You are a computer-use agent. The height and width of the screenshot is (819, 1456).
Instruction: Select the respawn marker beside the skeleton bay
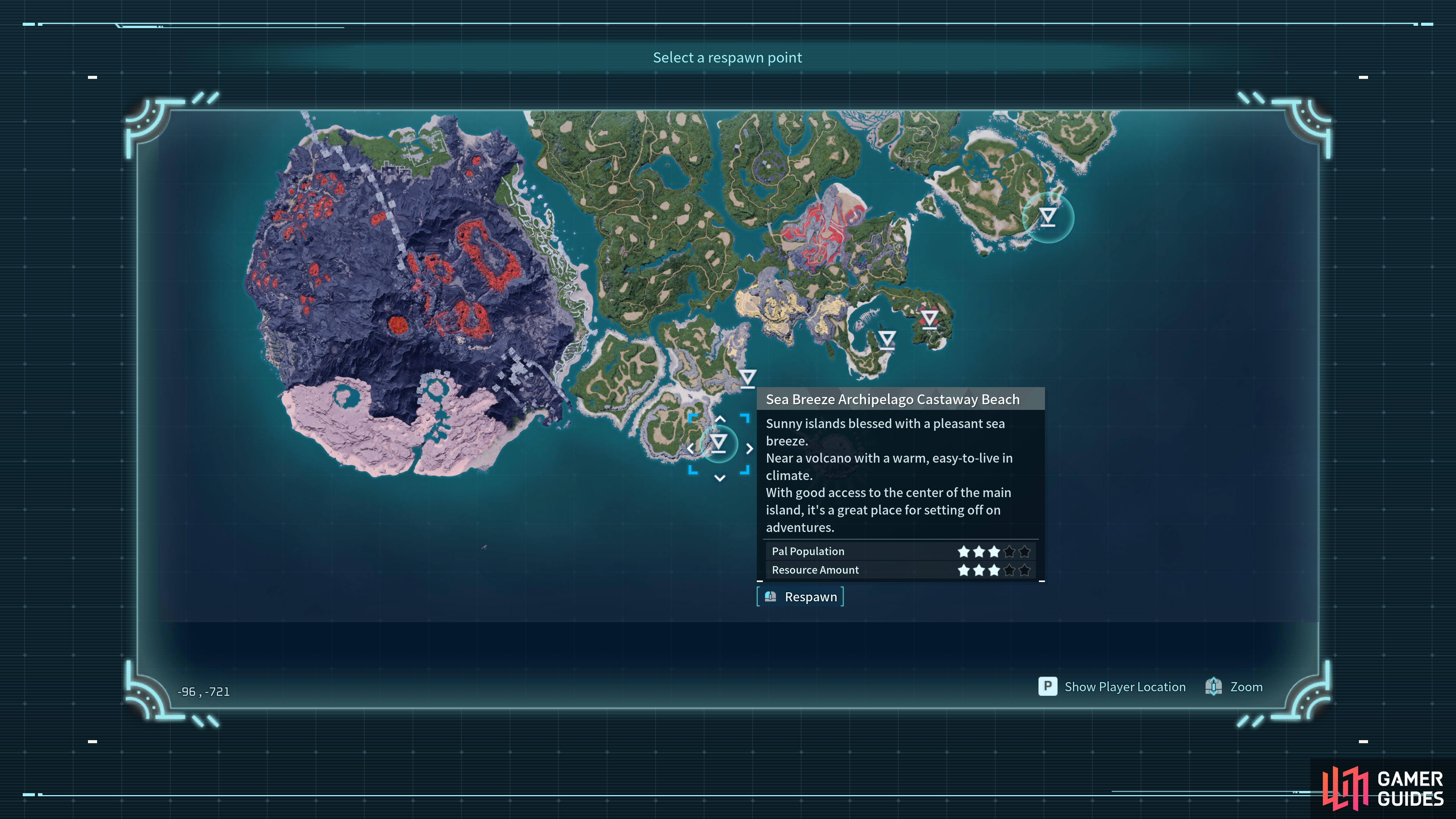click(887, 340)
